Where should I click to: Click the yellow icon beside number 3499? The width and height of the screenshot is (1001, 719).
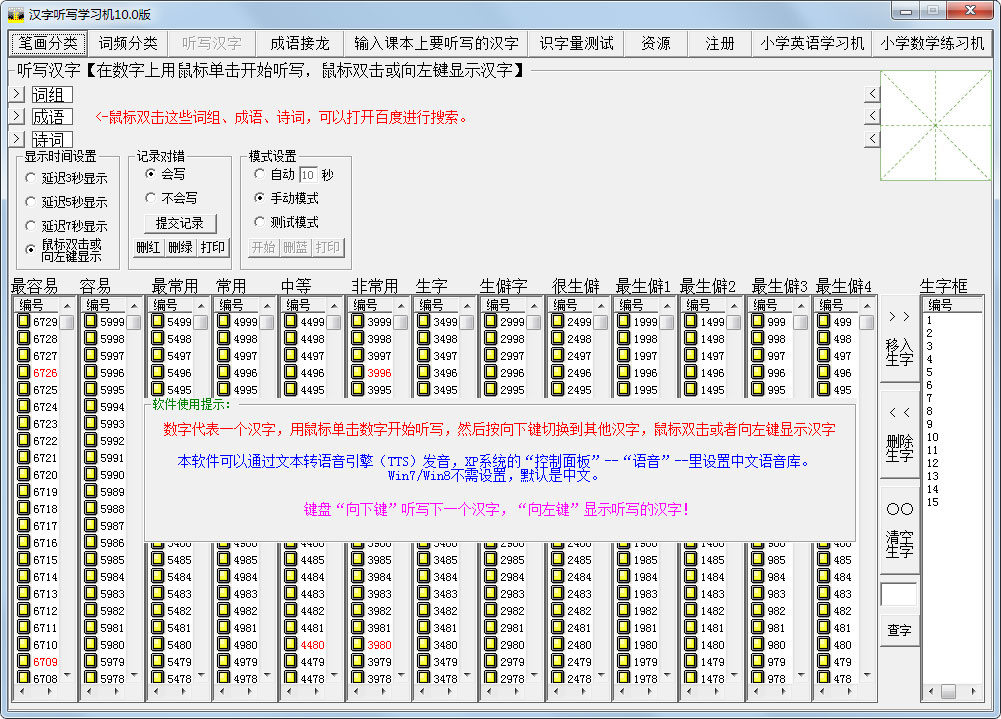[x=424, y=321]
